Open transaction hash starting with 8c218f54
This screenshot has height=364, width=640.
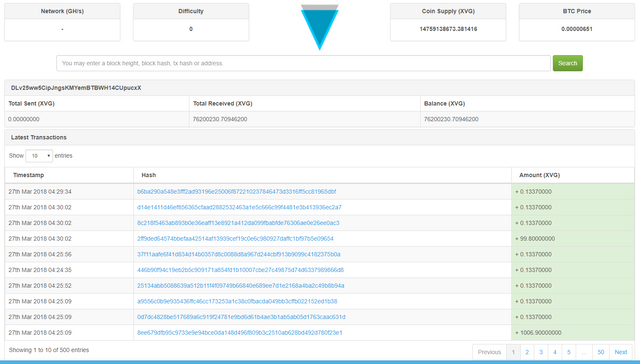(238, 223)
